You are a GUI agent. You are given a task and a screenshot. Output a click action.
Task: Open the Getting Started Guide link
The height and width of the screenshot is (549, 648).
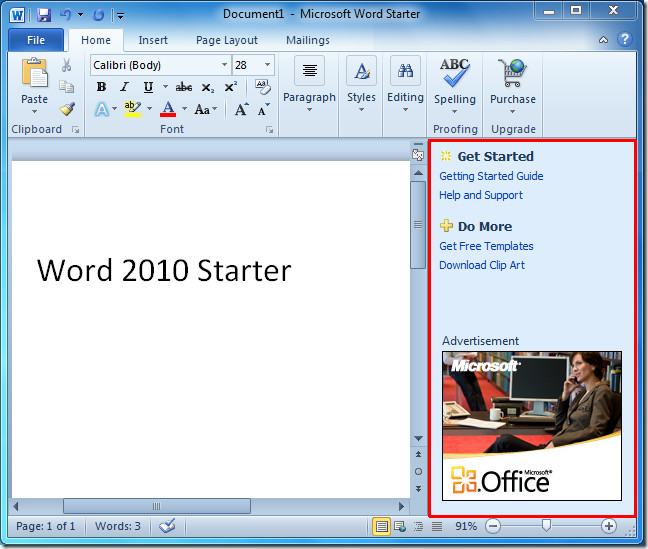pos(491,176)
